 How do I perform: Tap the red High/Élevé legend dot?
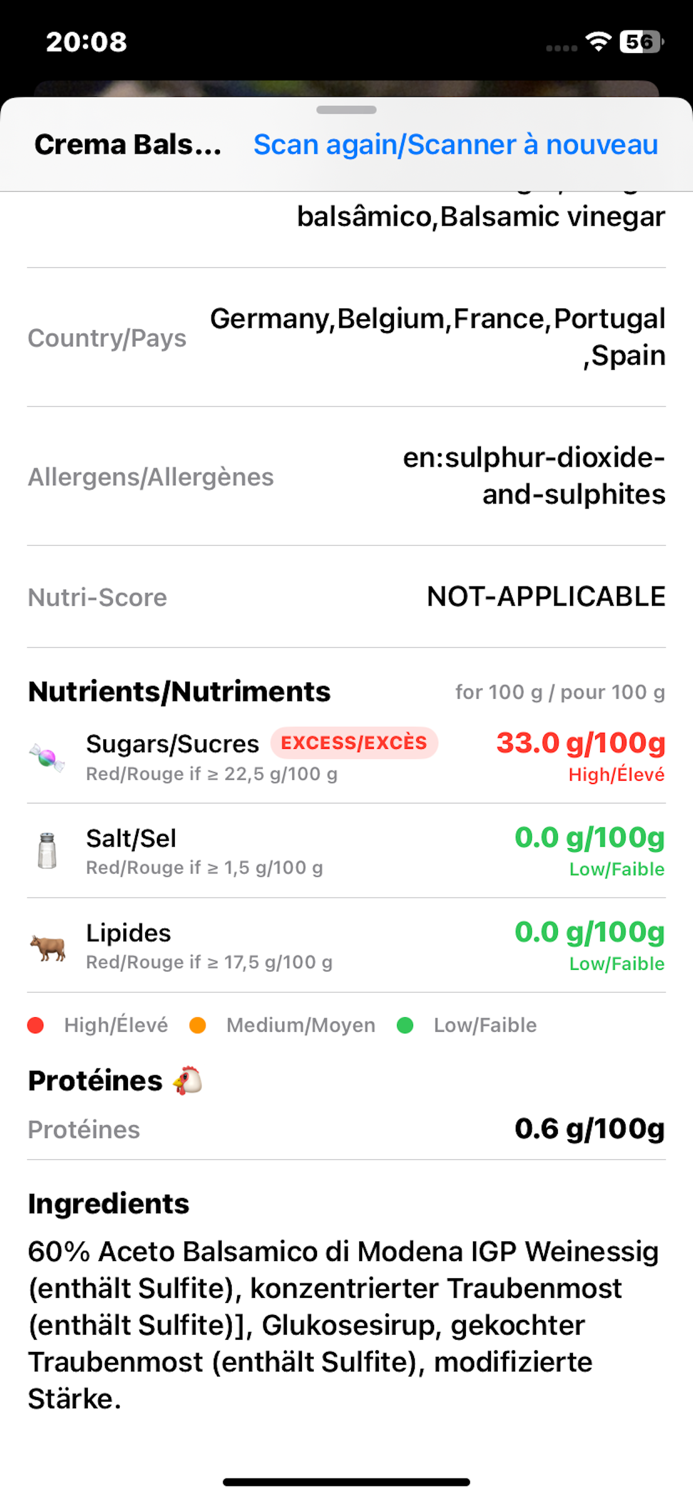37,1025
